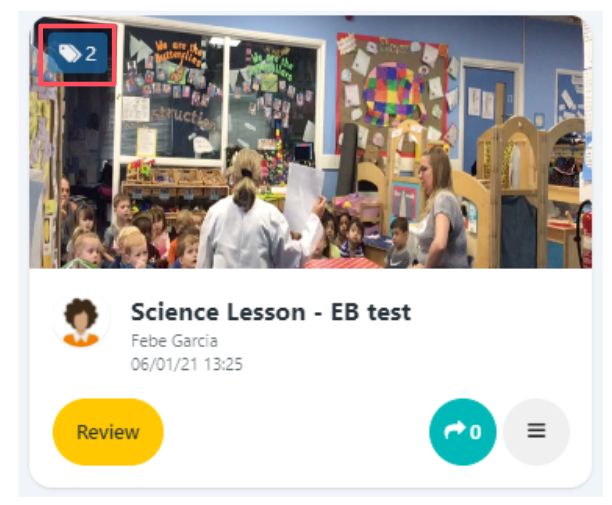This screenshot has height=505, width=612.
Task: Click the tag count number 2
Action: click(x=91, y=54)
